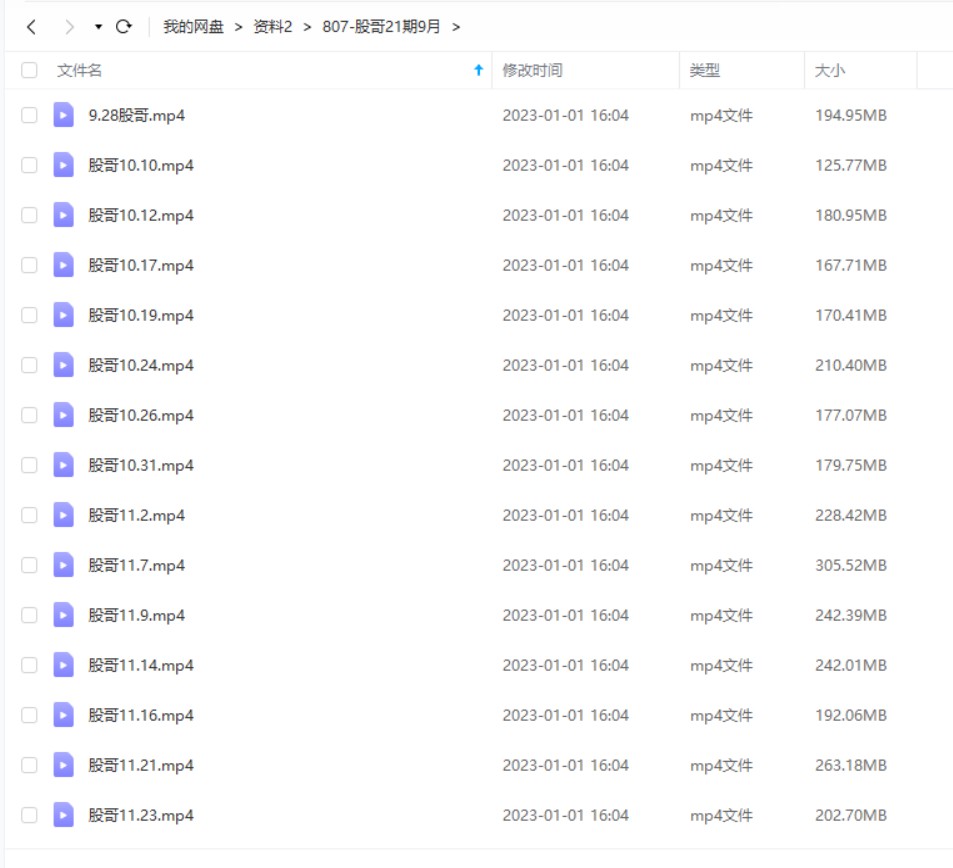
Task: Check the box for 股哥10.17.mp4
Action: click(x=29, y=265)
